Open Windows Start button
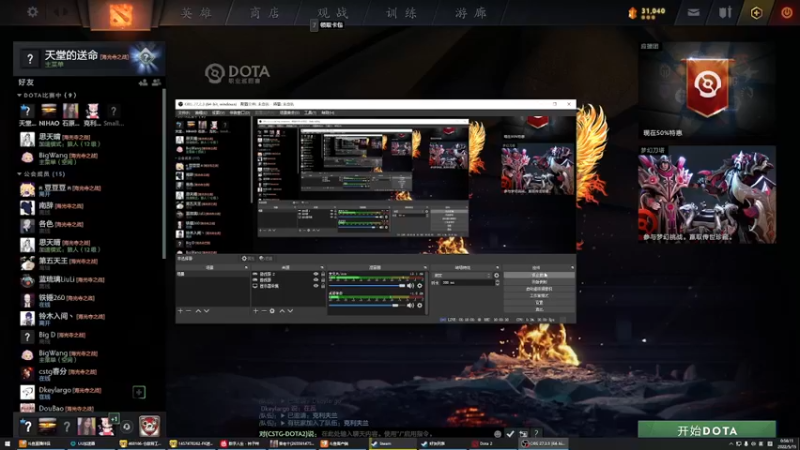Image resolution: width=800 pixels, height=450 pixels. coord(7,444)
